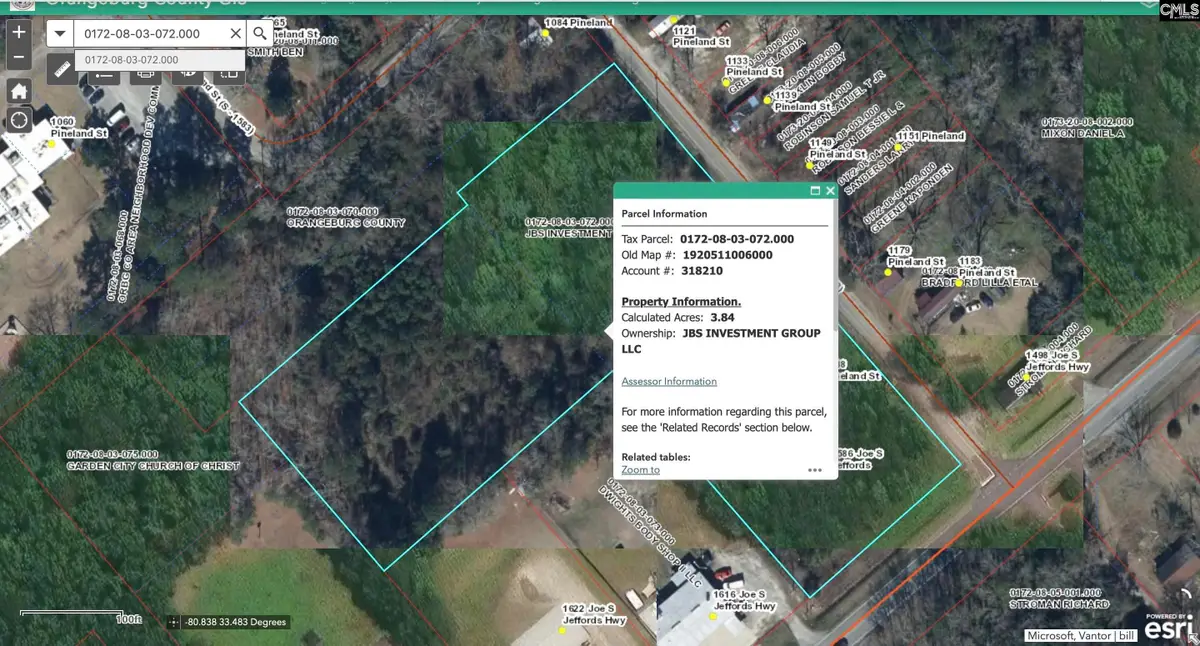Open the Assessor Information link
This screenshot has width=1200, height=646.
[x=669, y=381]
